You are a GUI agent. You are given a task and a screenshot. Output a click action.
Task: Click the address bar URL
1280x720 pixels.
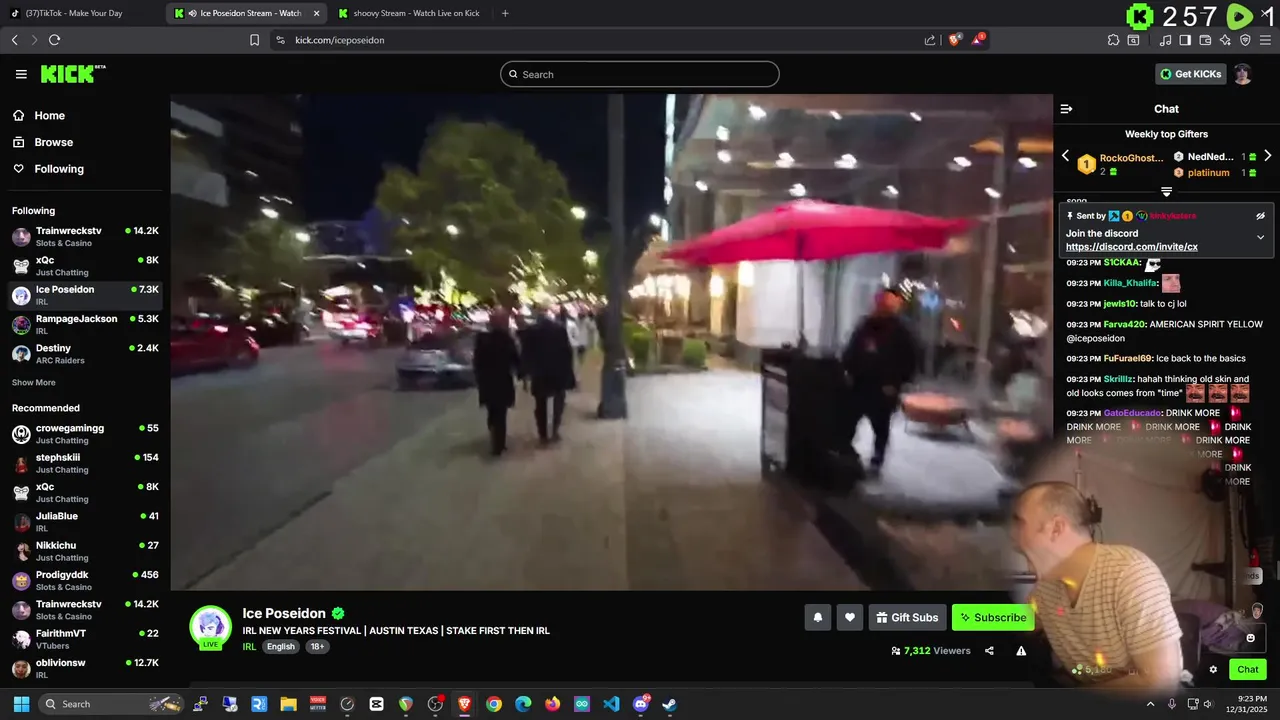pyautogui.click(x=340, y=40)
